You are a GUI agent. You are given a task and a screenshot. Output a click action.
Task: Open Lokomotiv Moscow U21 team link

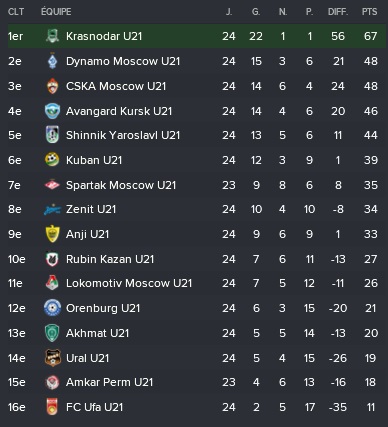(129, 283)
